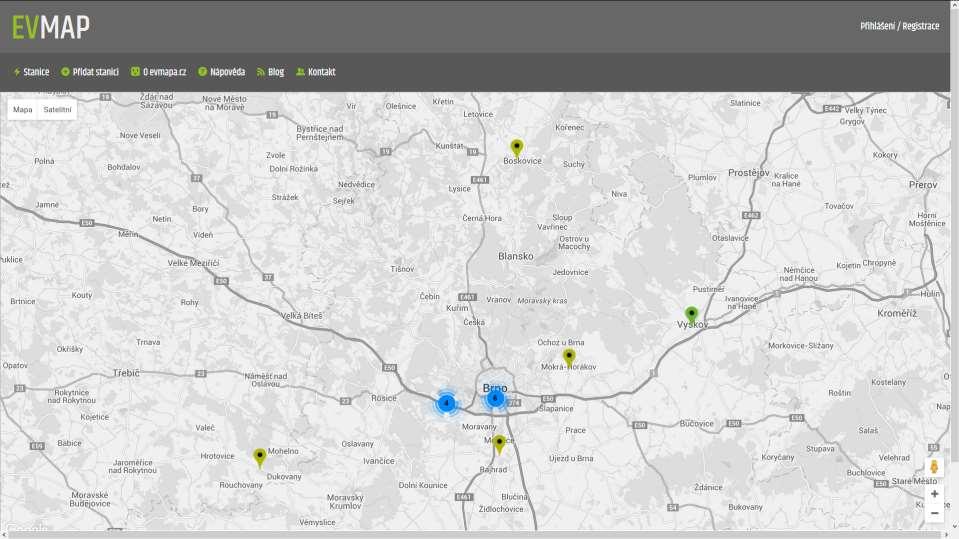Open the blue cluster of 4 stations
959x539 pixels.
click(446, 403)
